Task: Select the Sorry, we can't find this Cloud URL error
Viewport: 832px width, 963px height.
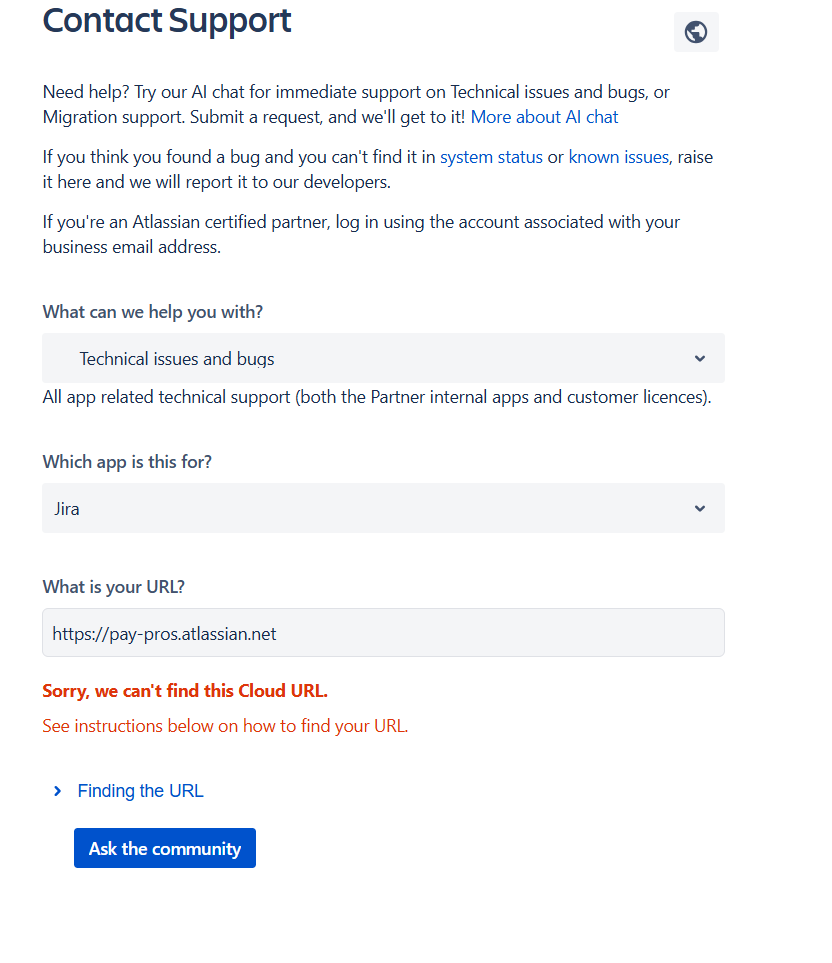Action: coord(185,691)
